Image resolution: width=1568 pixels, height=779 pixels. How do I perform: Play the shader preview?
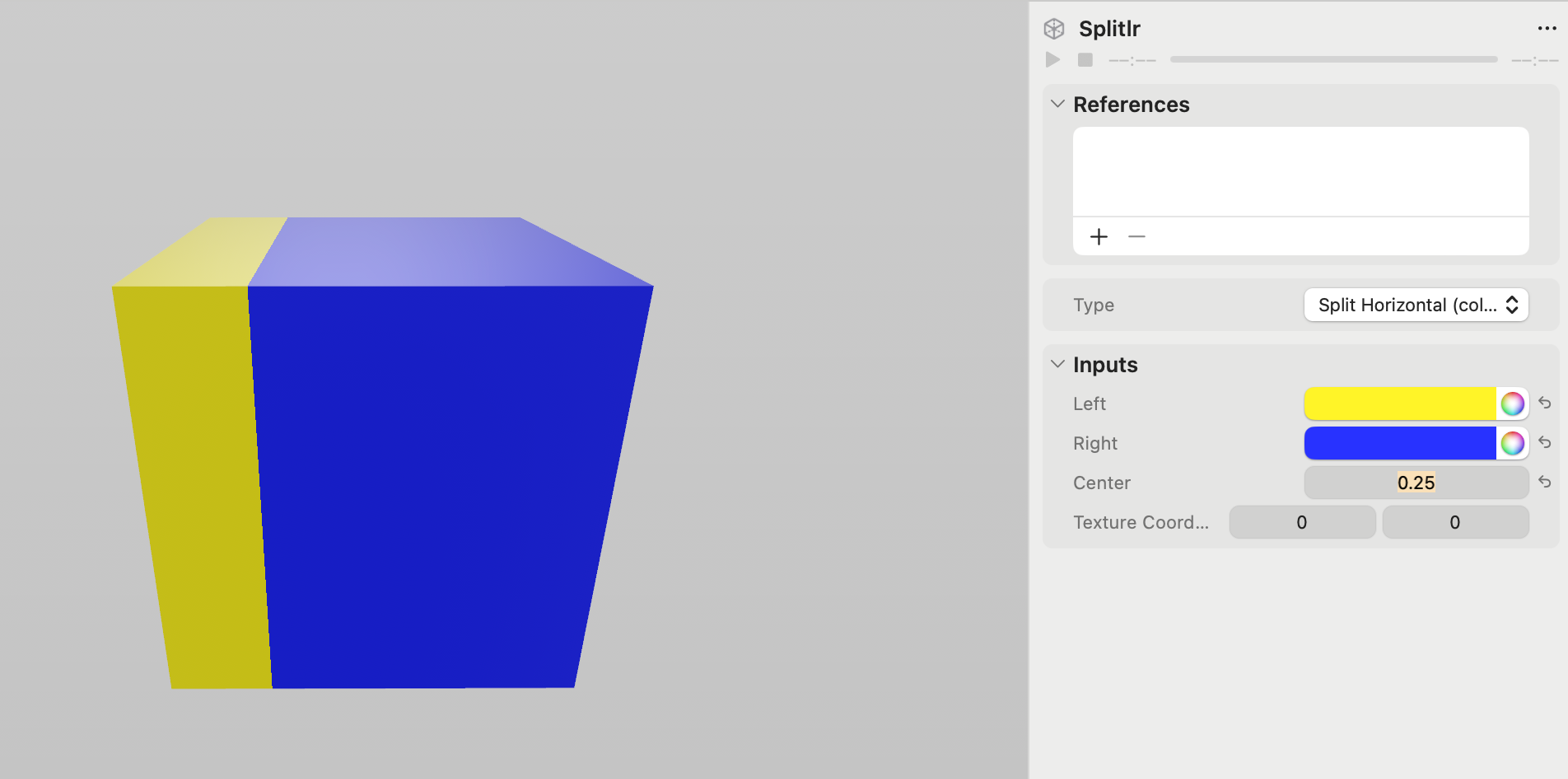click(1052, 59)
